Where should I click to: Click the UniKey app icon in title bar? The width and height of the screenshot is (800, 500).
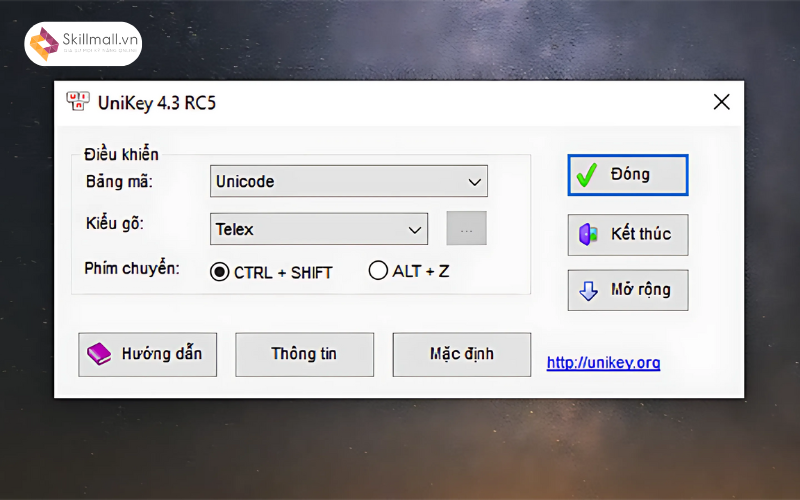tap(78, 102)
